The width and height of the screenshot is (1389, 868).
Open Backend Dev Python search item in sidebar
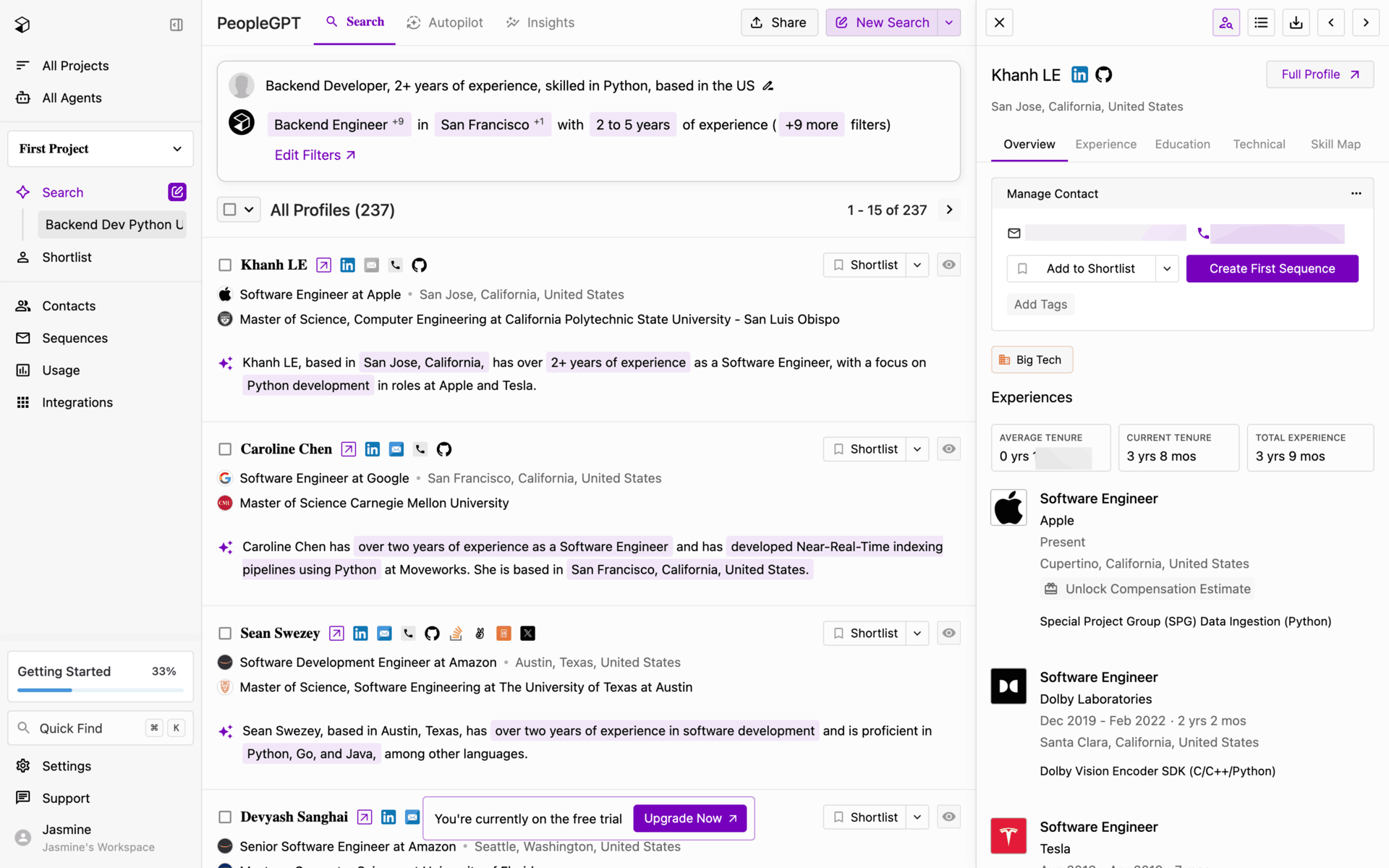[113, 225]
